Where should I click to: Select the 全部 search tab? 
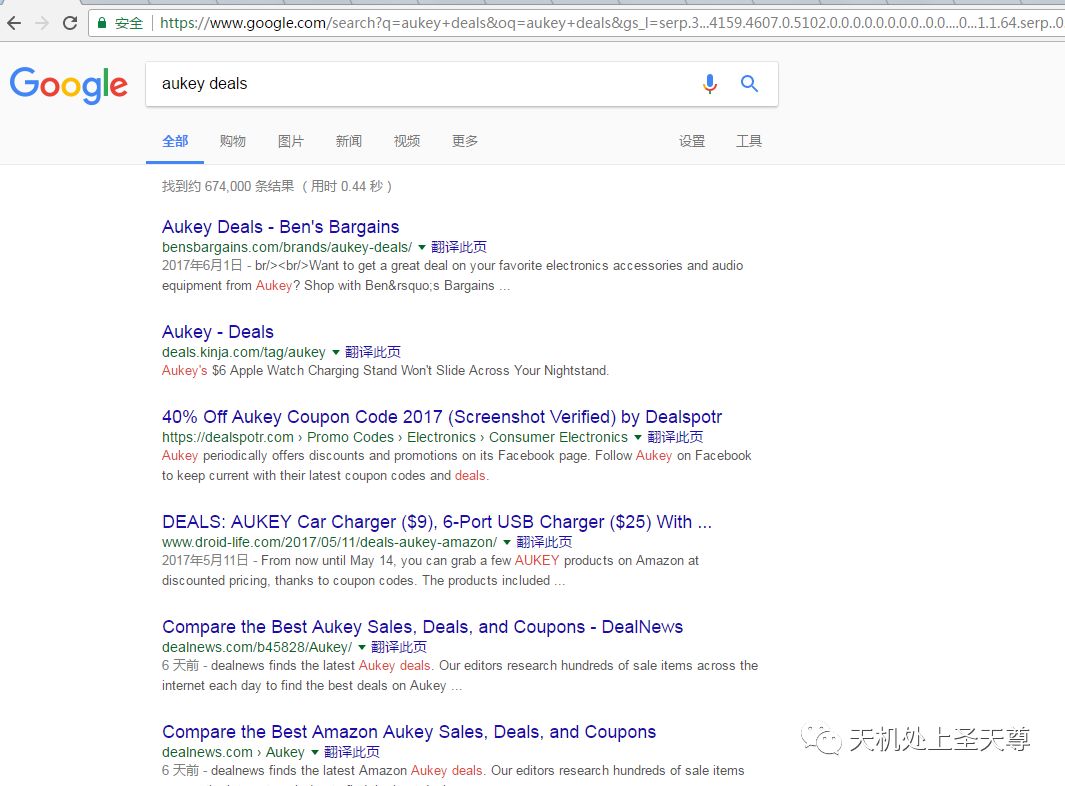[175, 141]
